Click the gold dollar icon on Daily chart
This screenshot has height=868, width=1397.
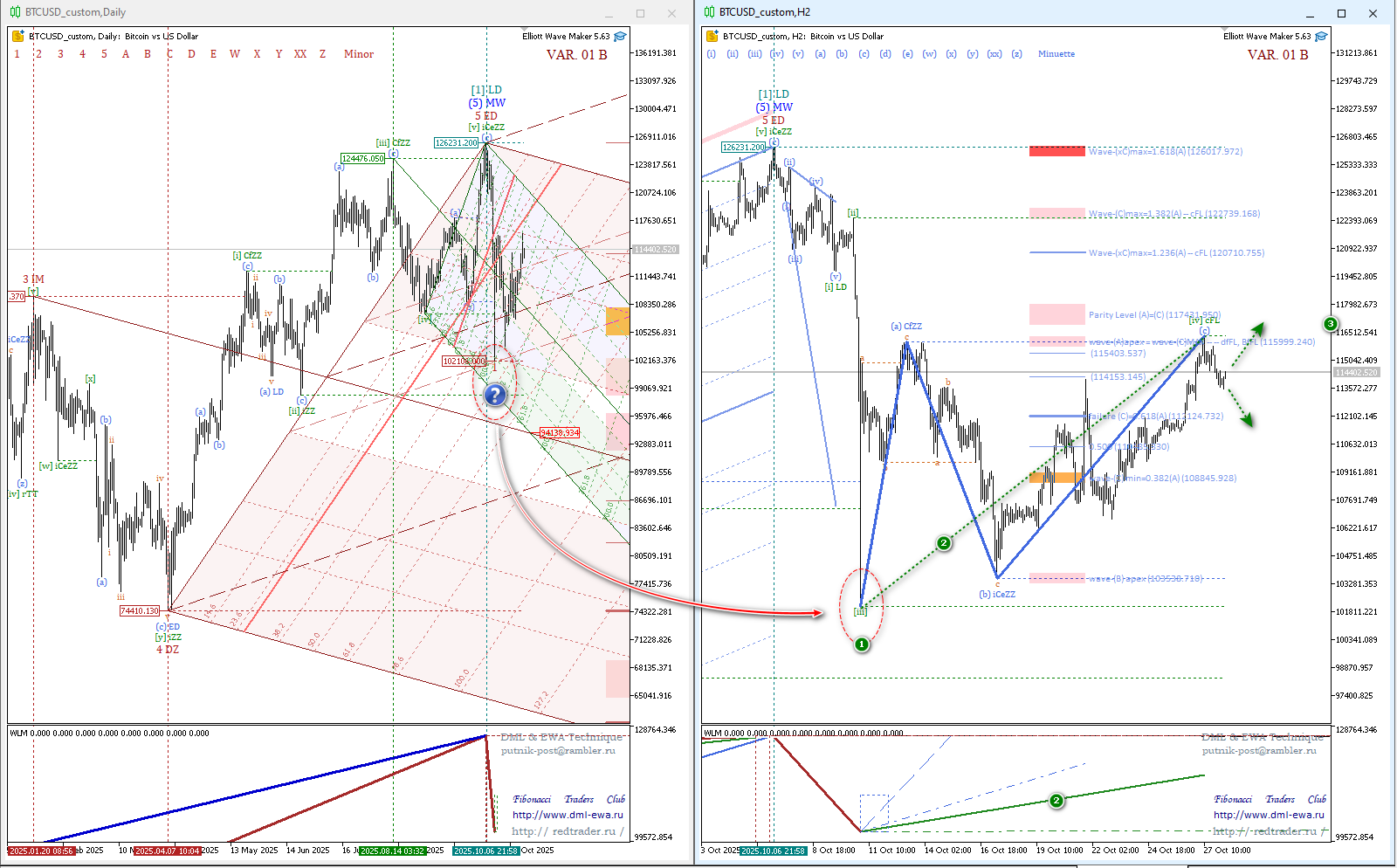point(17,37)
